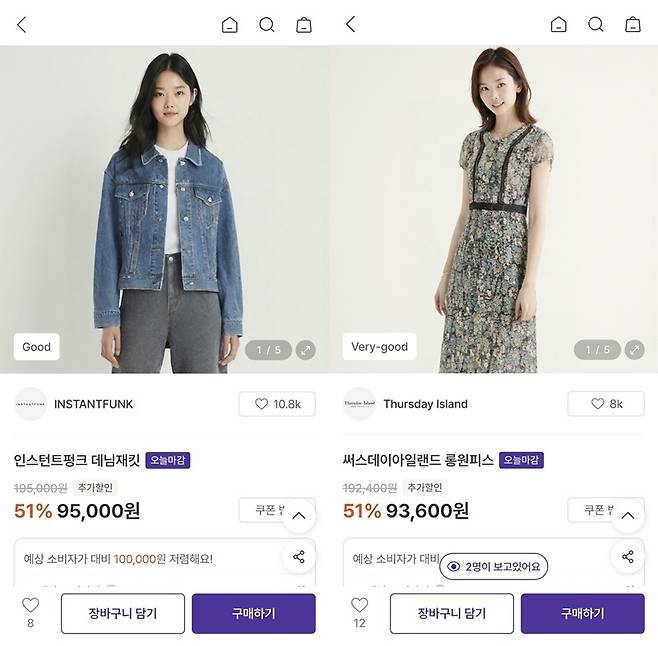This screenshot has width=658, height=646.
Task: Expand denim jacket photo to fullscreen
Action: 306,350
